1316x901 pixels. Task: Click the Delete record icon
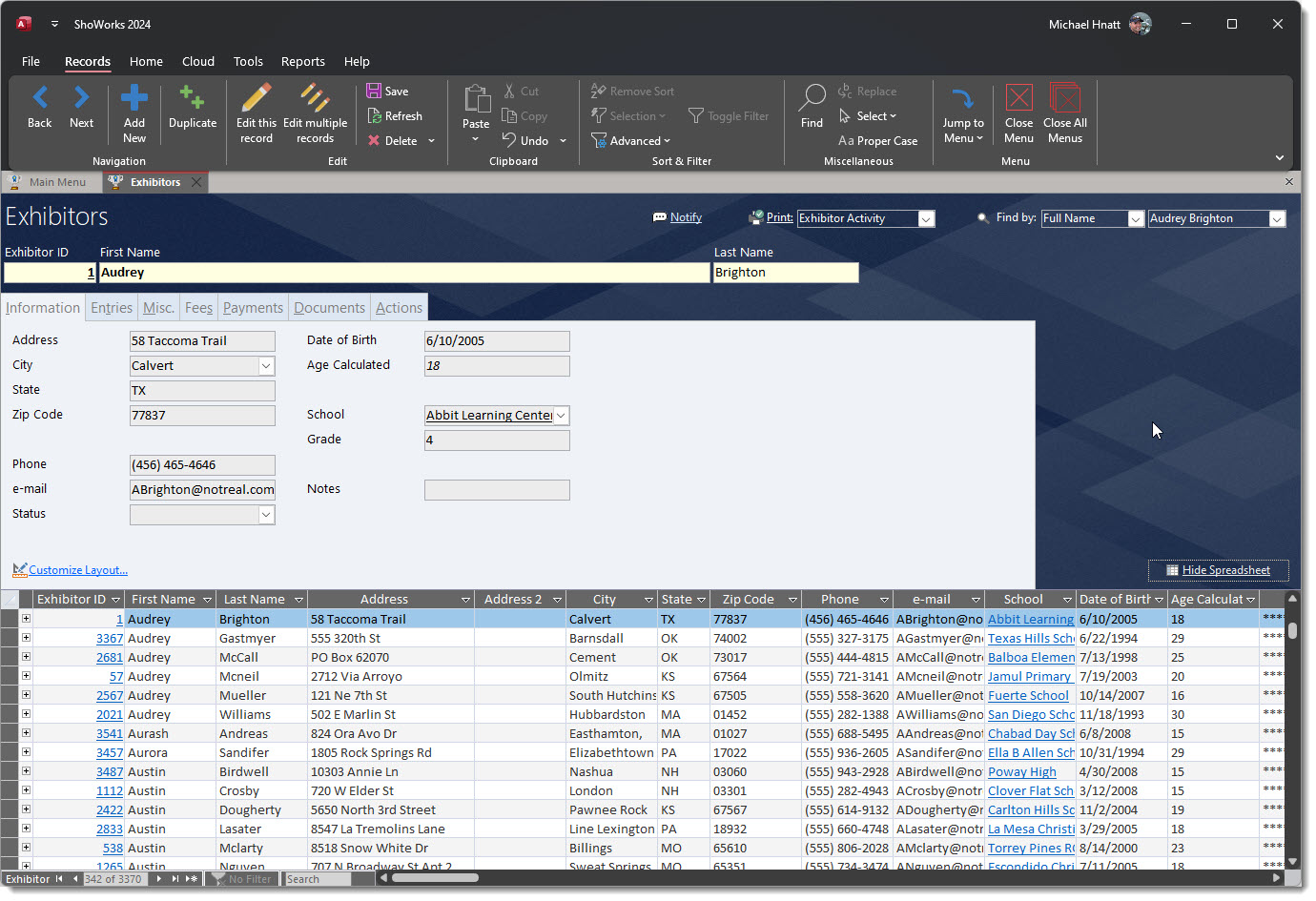pos(374,141)
